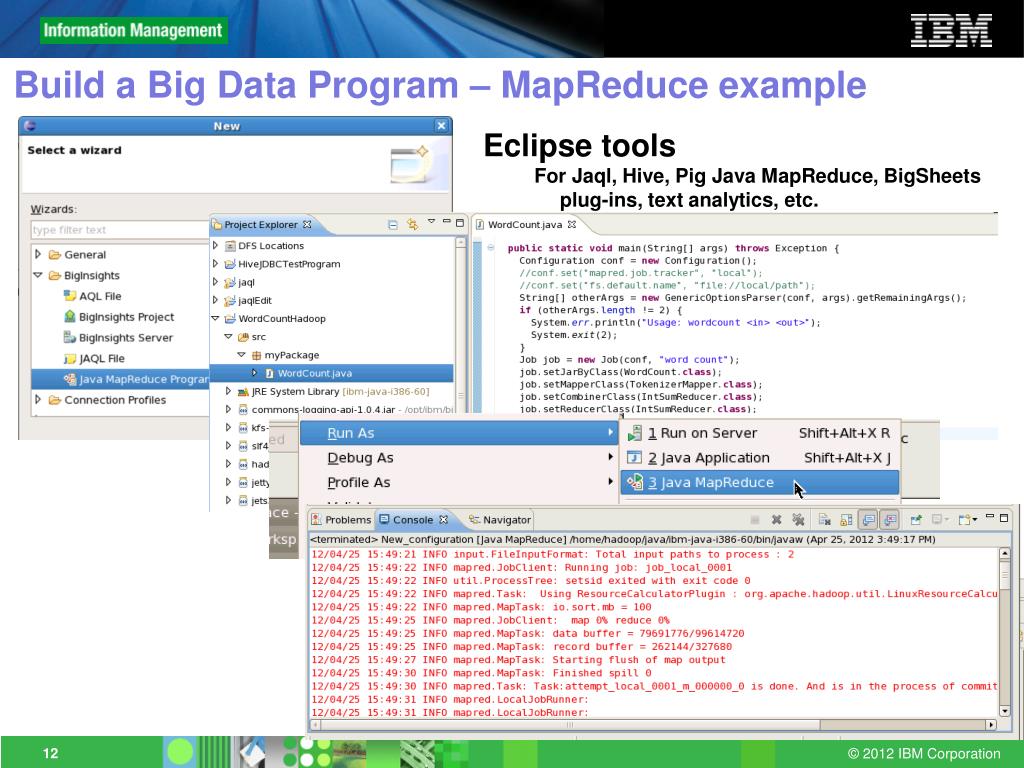The width and height of the screenshot is (1024, 768).
Task: Switch to Navigator tab
Action: [500, 520]
